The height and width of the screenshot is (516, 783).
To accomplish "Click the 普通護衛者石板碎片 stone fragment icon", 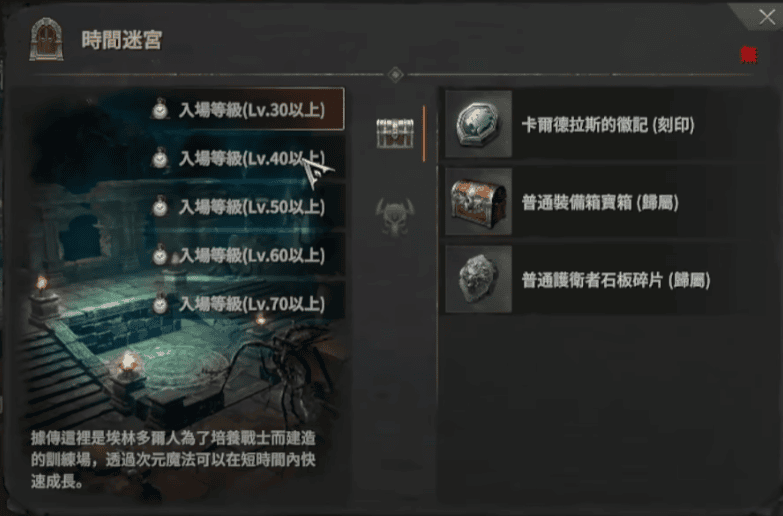I will 478,279.
